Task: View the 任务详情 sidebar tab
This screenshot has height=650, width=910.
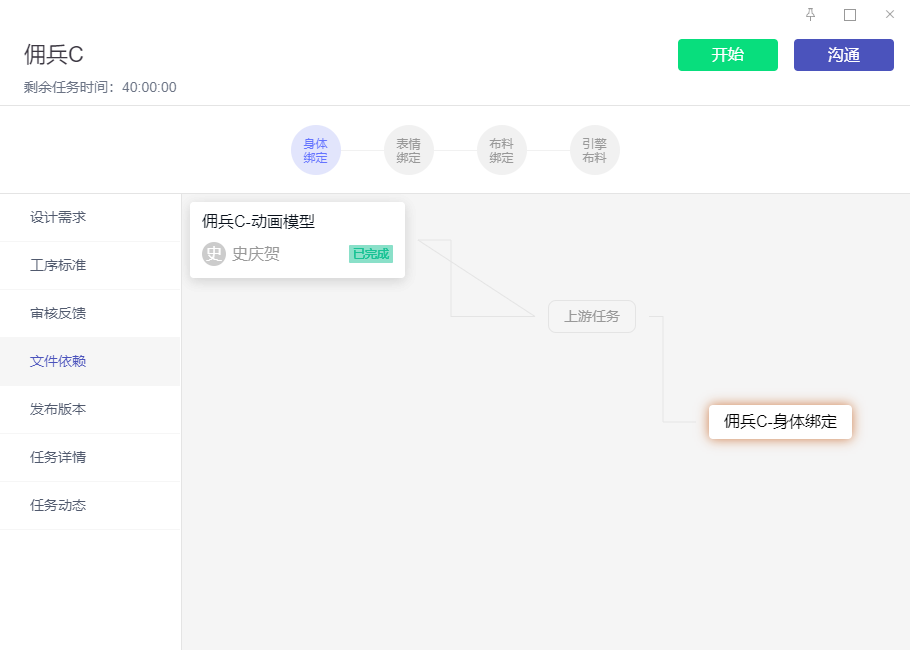Action: (58, 457)
